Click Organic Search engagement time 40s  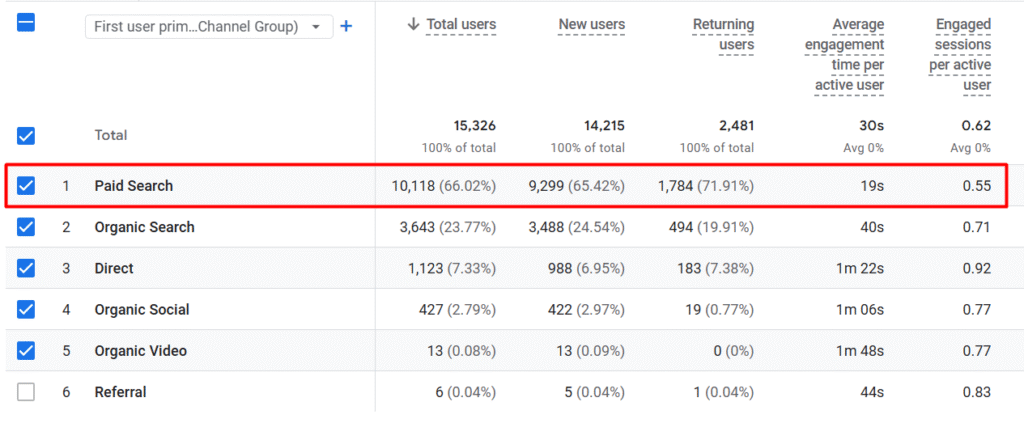[x=871, y=227]
